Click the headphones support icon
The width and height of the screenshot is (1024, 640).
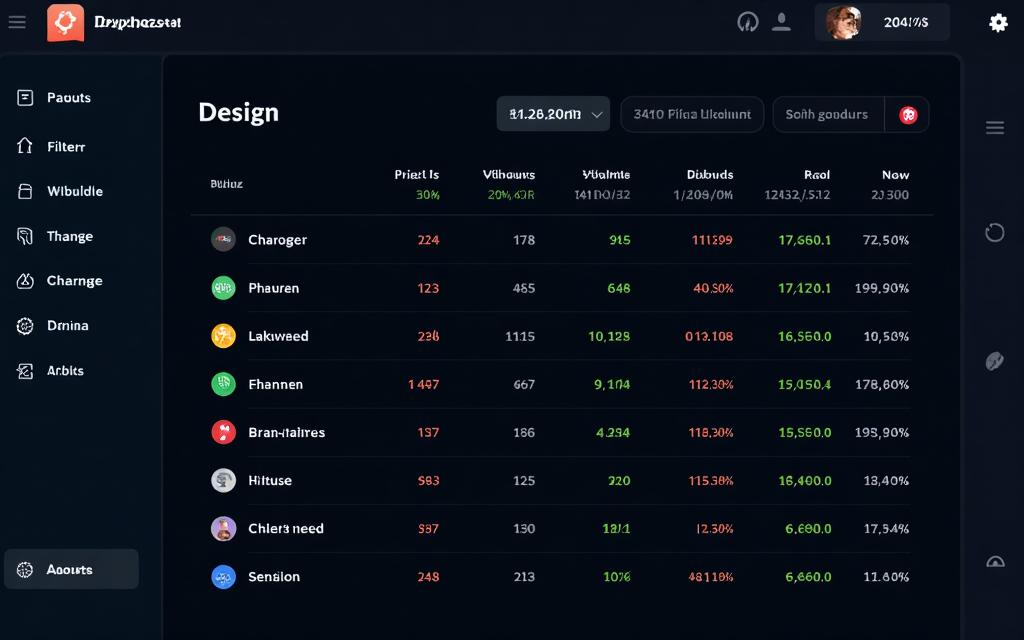[x=747, y=22]
